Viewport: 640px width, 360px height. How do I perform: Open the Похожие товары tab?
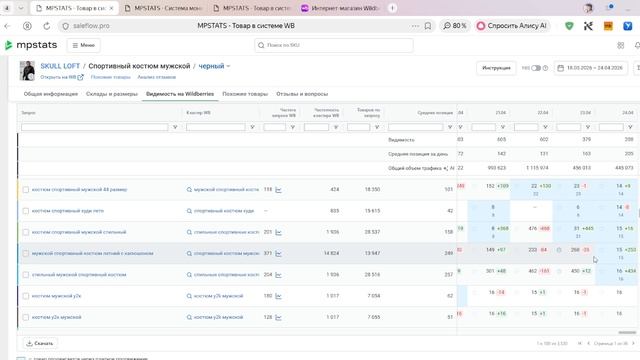(x=245, y=94)
